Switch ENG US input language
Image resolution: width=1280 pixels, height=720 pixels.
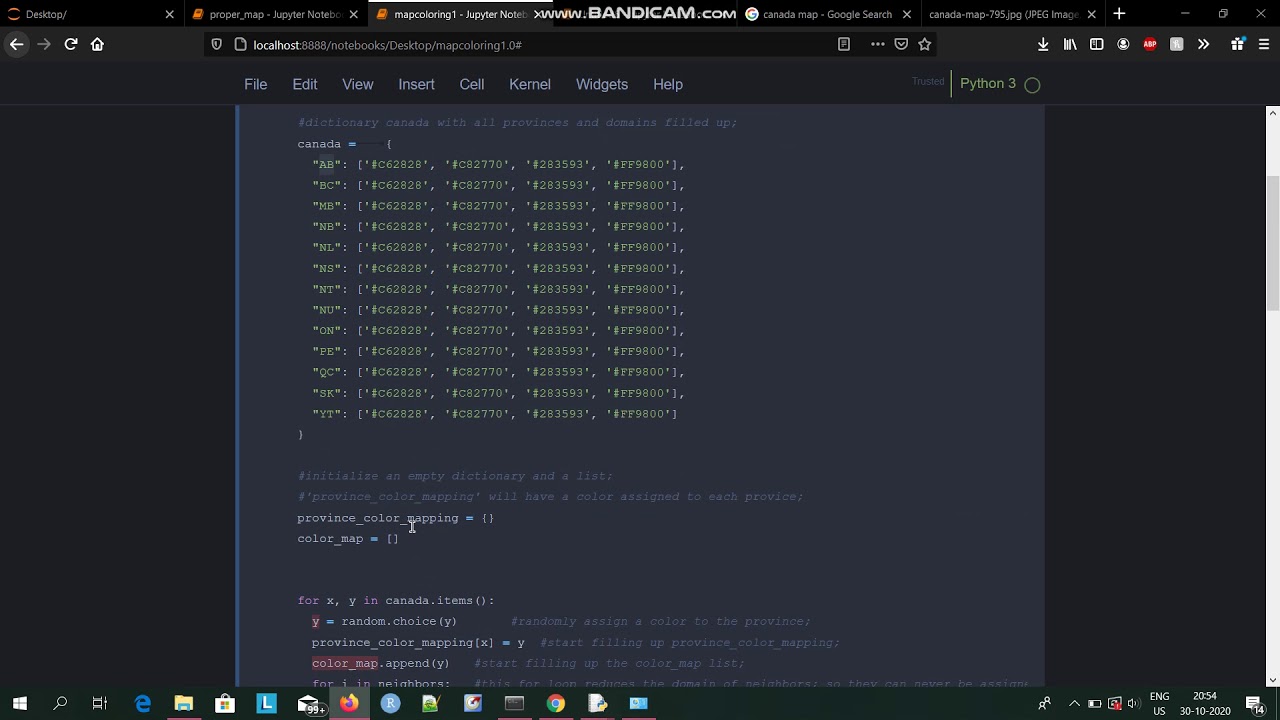click(1160, 703)
